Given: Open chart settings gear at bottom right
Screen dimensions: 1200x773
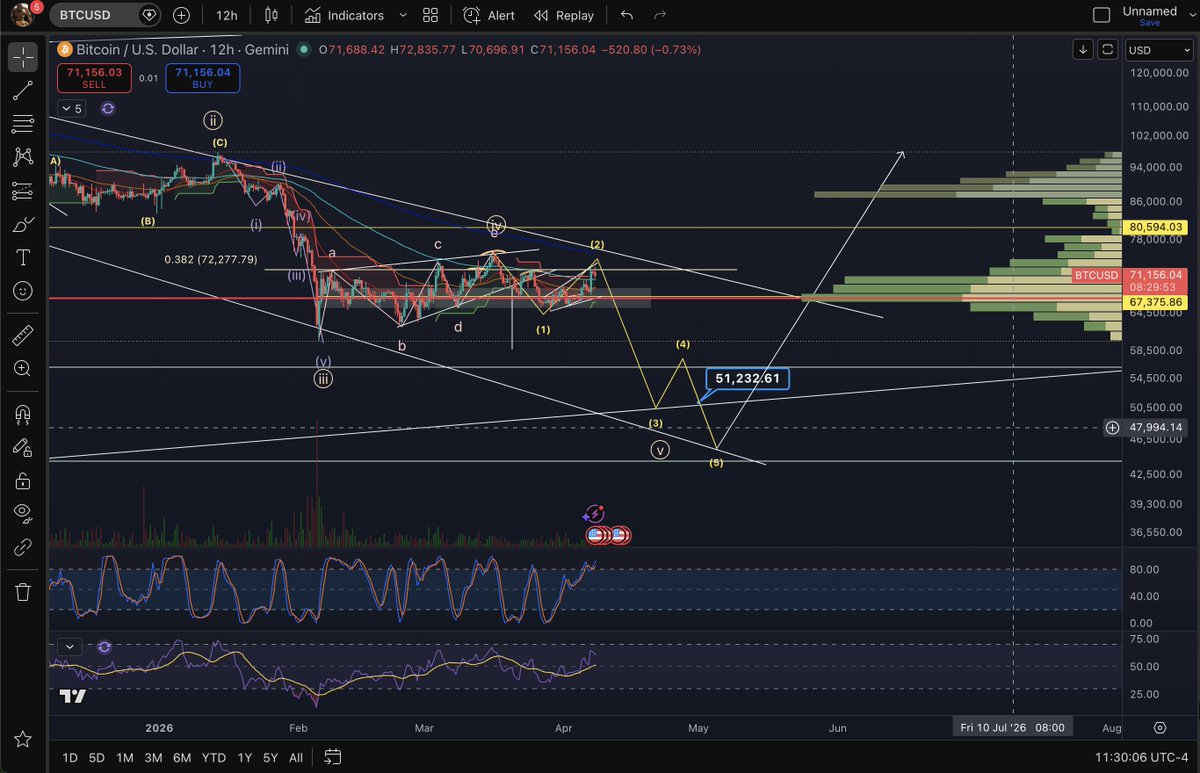Looking at the screenshot, I should point(1160,727).
